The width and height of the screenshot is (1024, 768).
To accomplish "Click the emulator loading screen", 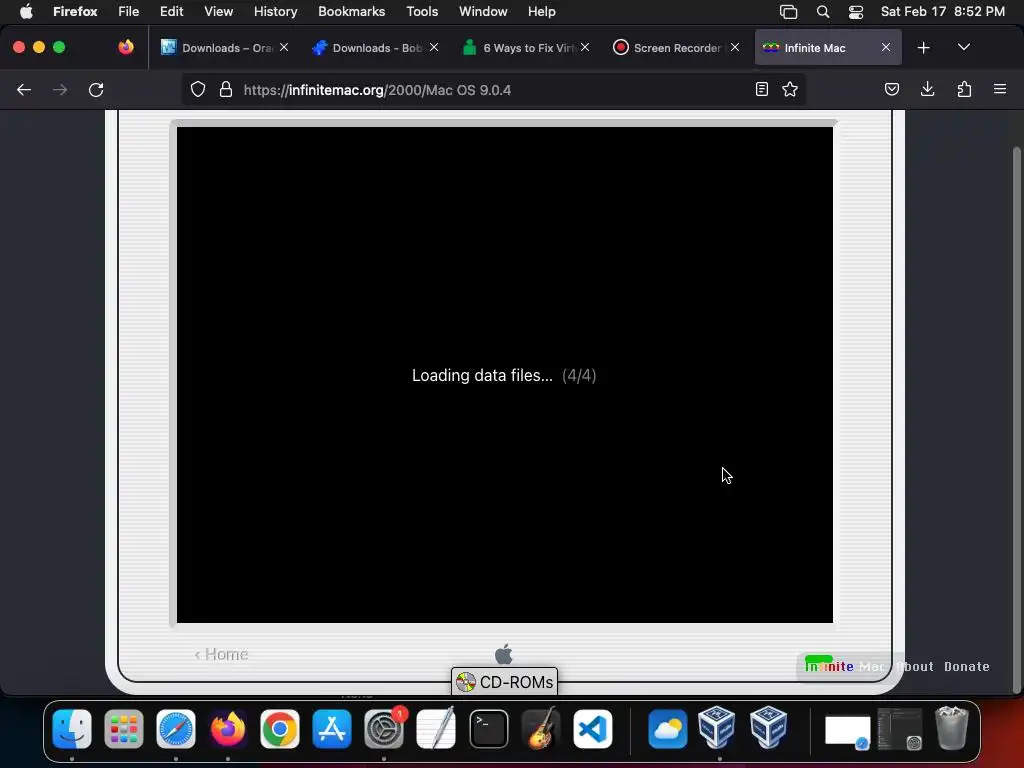I will [505, 374].
